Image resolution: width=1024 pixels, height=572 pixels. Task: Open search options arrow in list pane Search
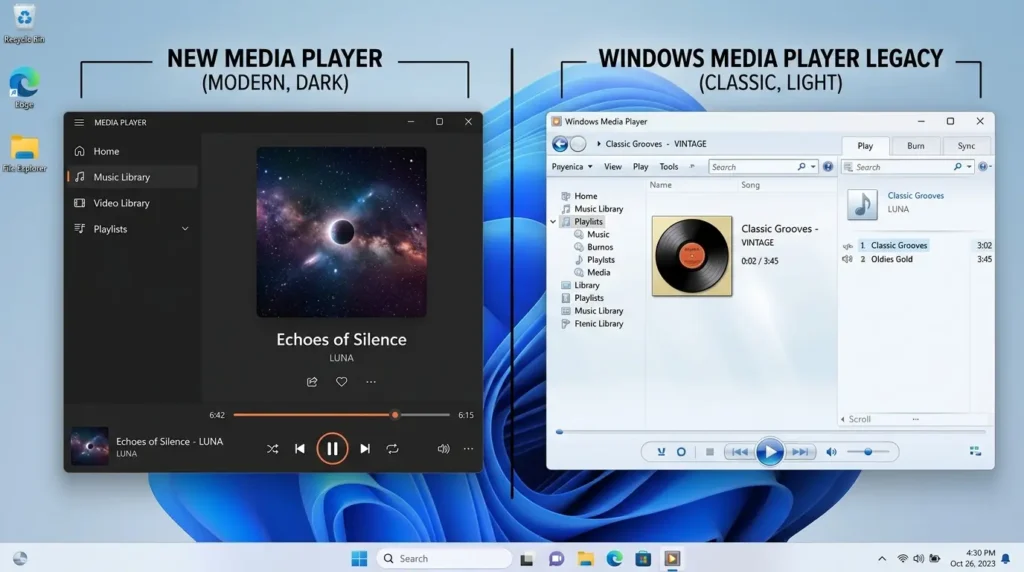click(969, 167)
